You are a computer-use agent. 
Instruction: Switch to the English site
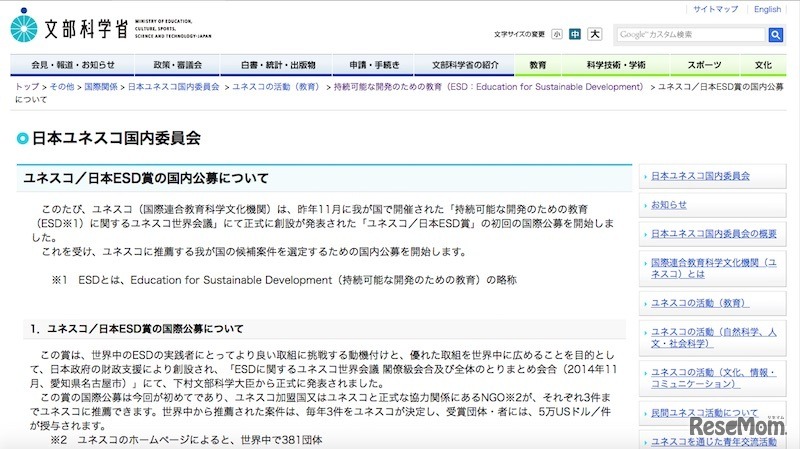pos(767,9)
